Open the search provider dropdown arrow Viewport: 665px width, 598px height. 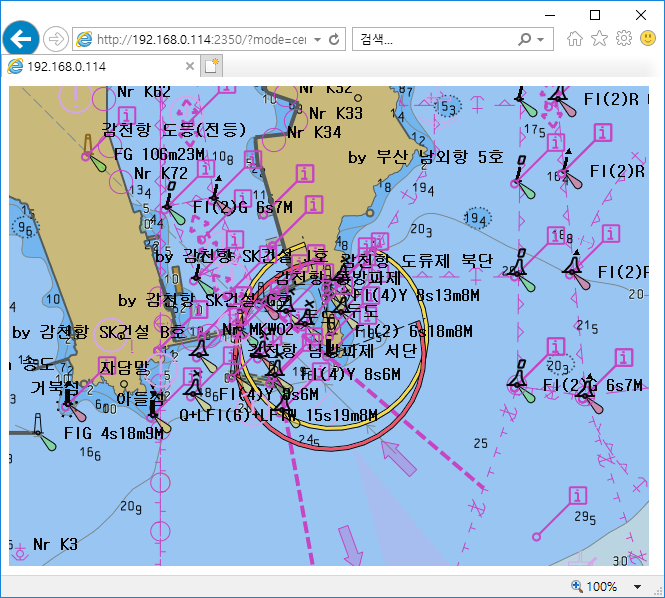[x=541, y=40]
